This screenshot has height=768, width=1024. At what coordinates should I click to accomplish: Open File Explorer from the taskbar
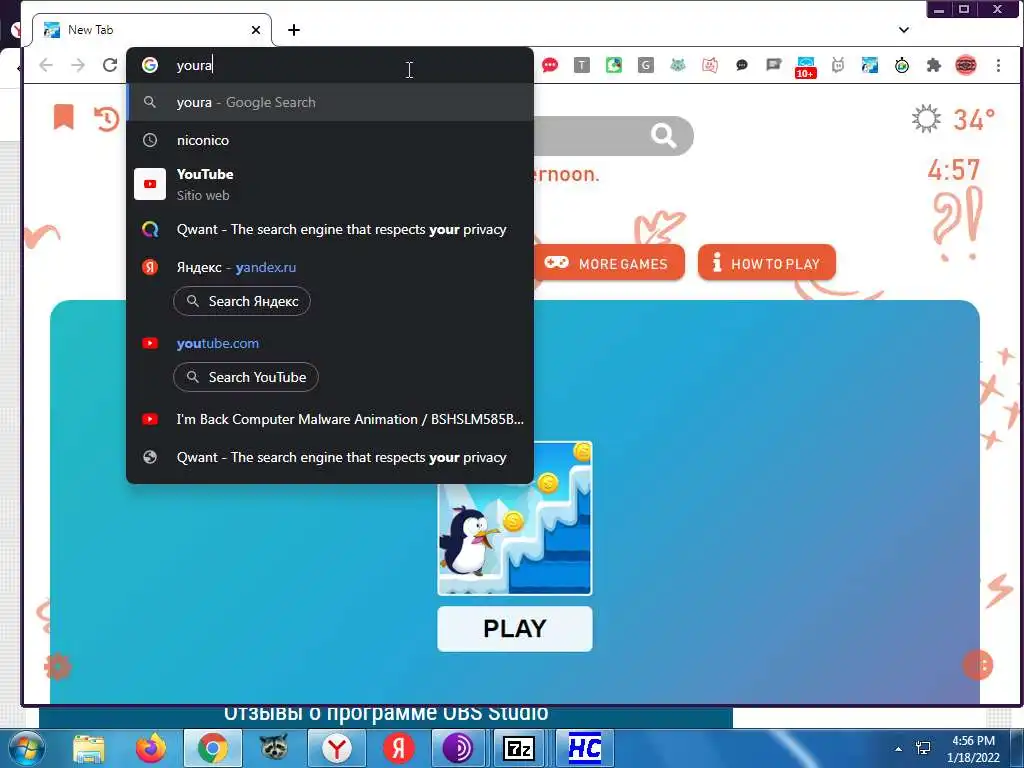point(89,749)
